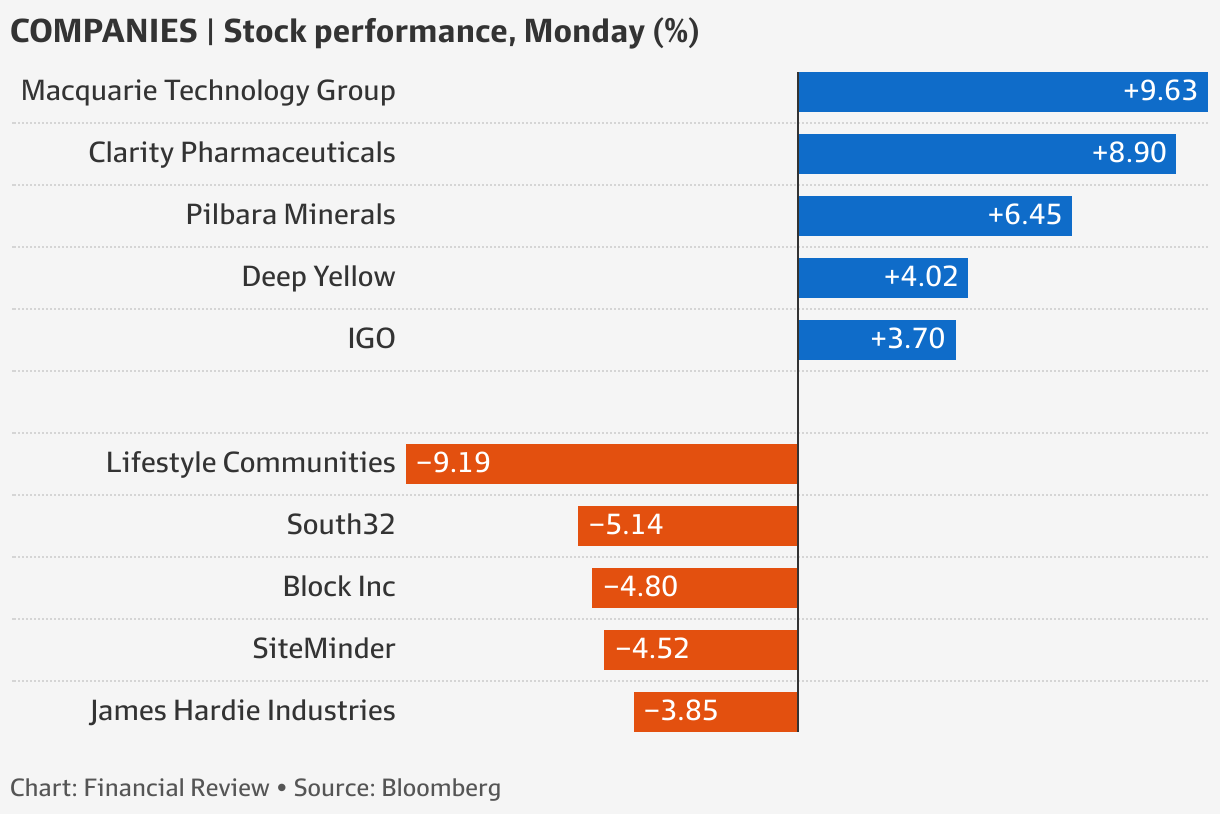1220x814 pixels.
Task: Click the South32 −5.14 bar
Action: pos(688,526)
